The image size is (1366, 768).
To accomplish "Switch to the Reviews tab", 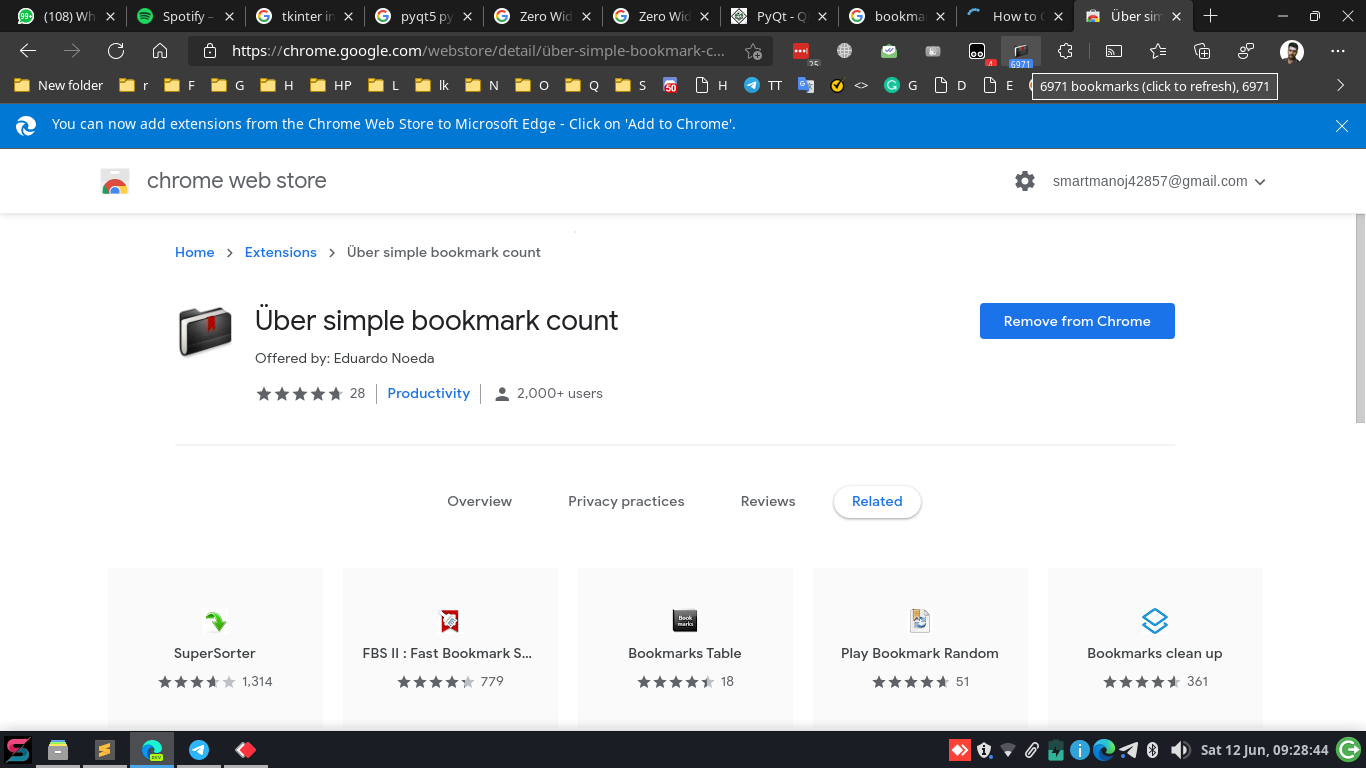I will (x=767, y=501).
